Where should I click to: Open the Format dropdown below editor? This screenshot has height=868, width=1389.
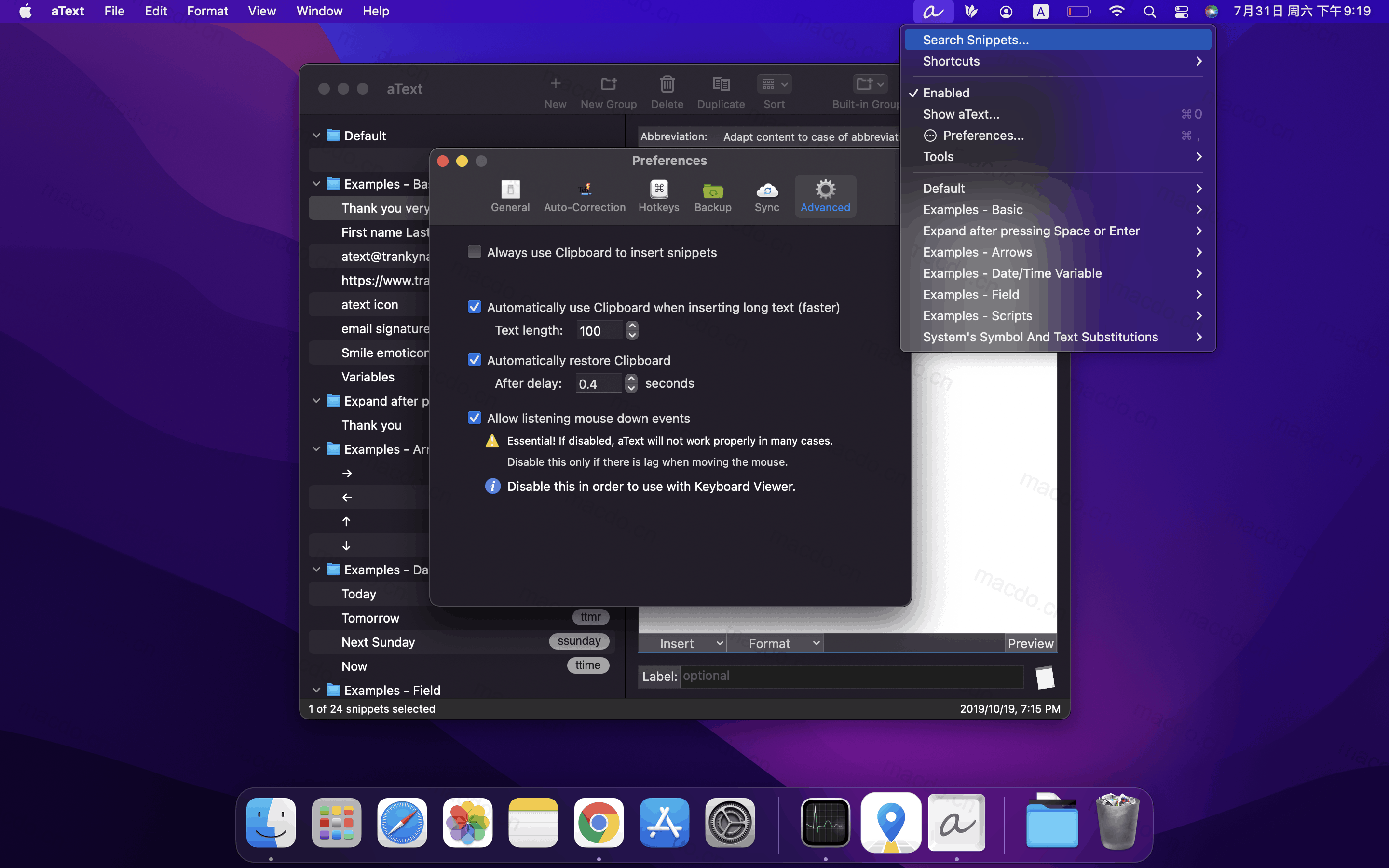[776, 644]
